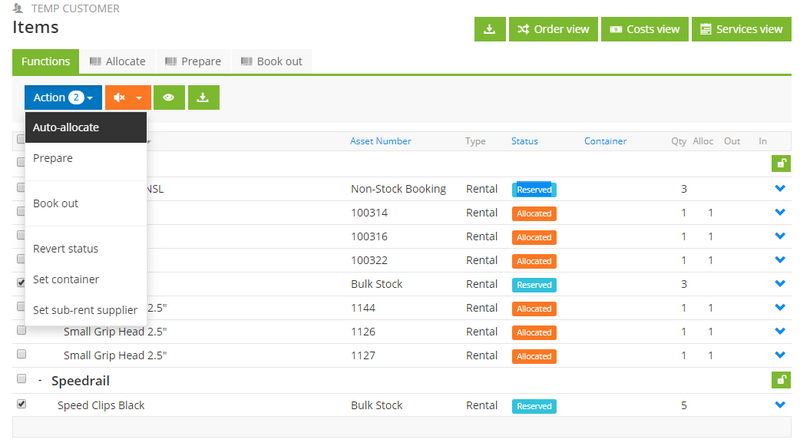800x446 pixels.
Task: Click the download icon next to eye button
Action: tap(203, 97)
